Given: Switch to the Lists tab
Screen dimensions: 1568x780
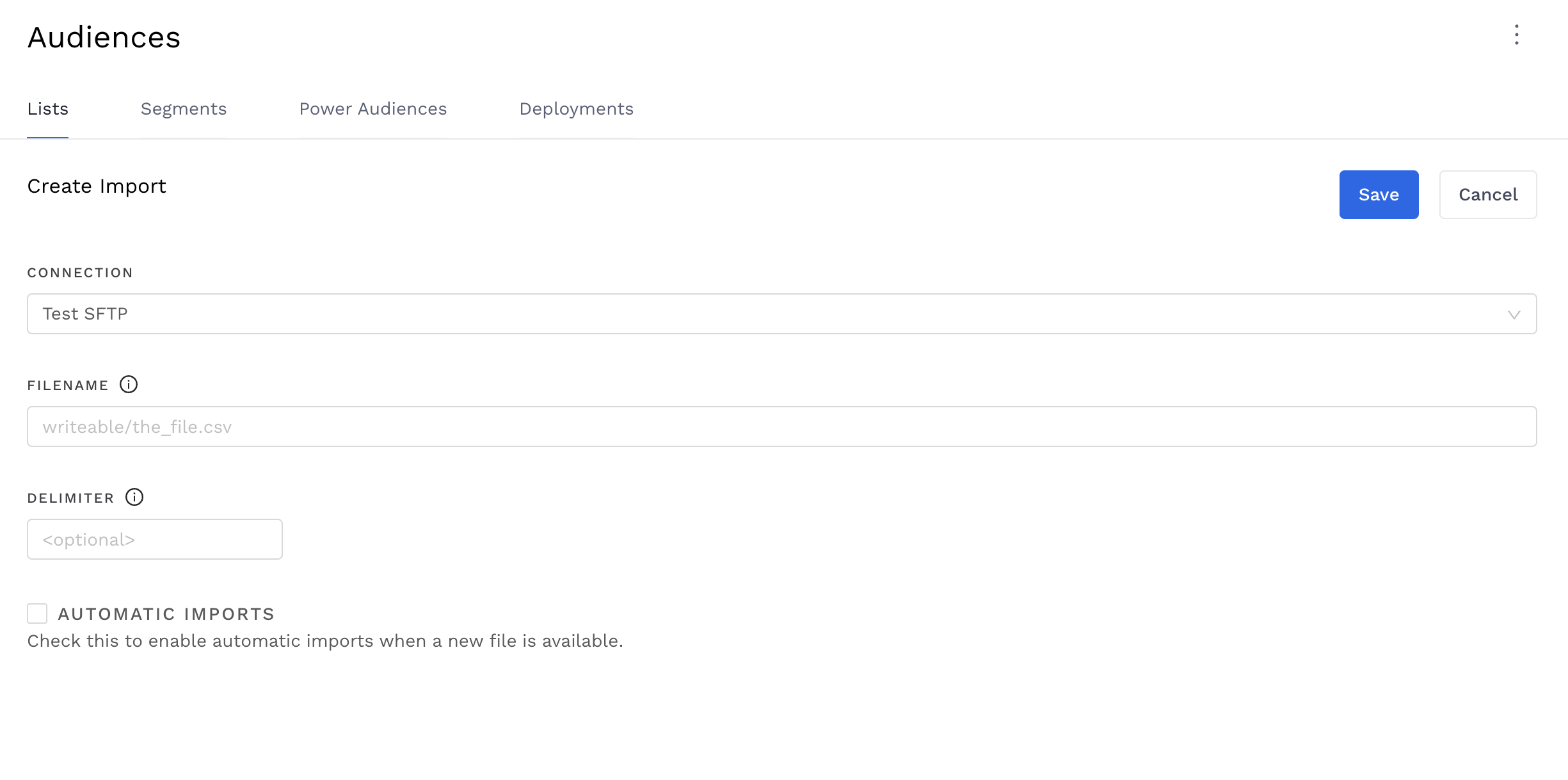Looking at the screenshot, I should click(x=47, y=109).
